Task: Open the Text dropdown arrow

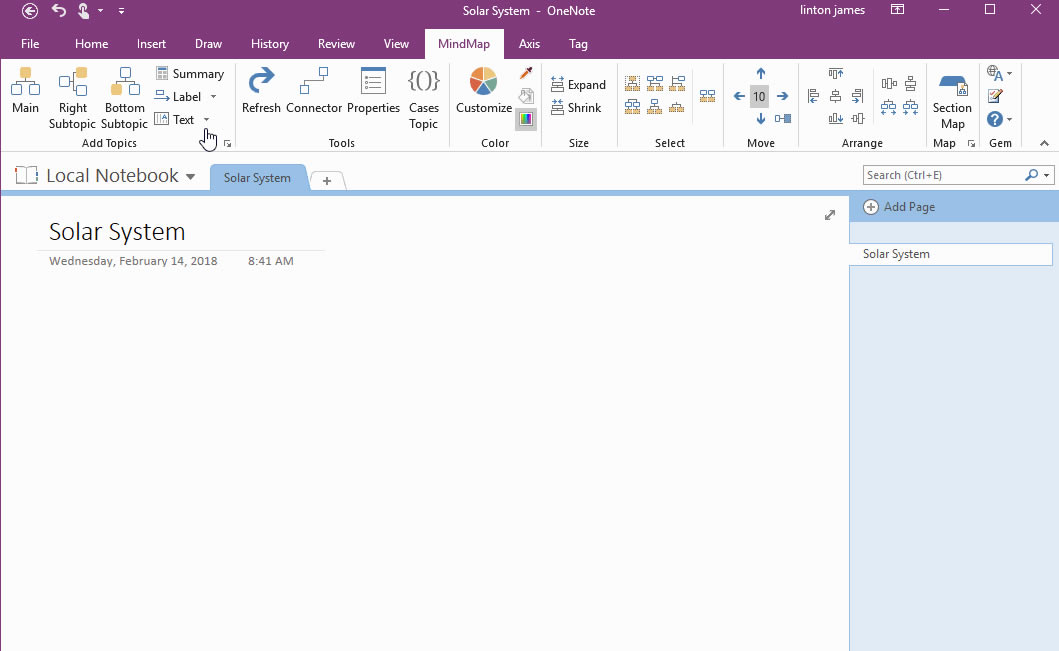Action: tap(207, 119)
